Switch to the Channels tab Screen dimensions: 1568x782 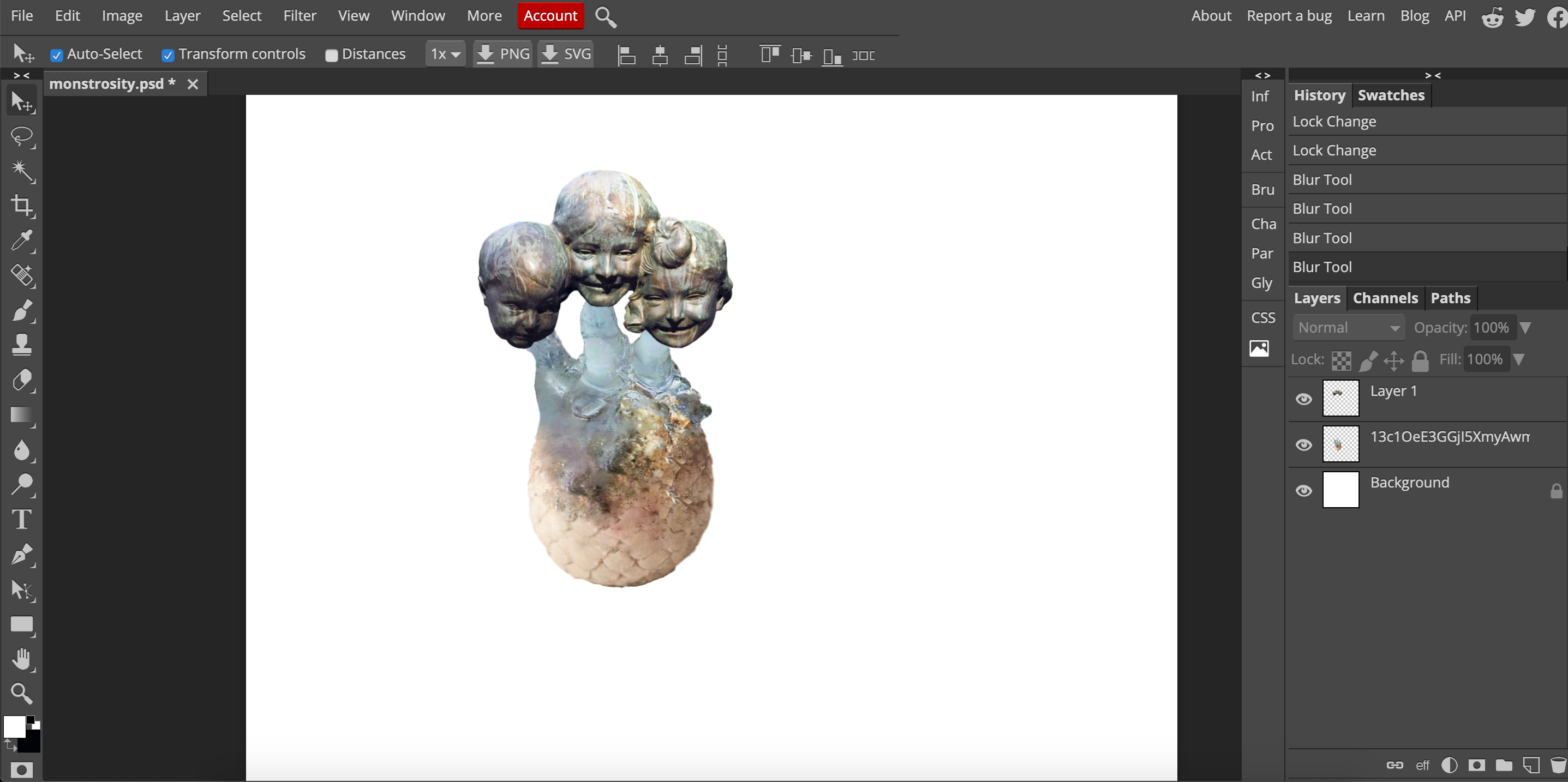pyautogui.click(x=1385, y=297)
